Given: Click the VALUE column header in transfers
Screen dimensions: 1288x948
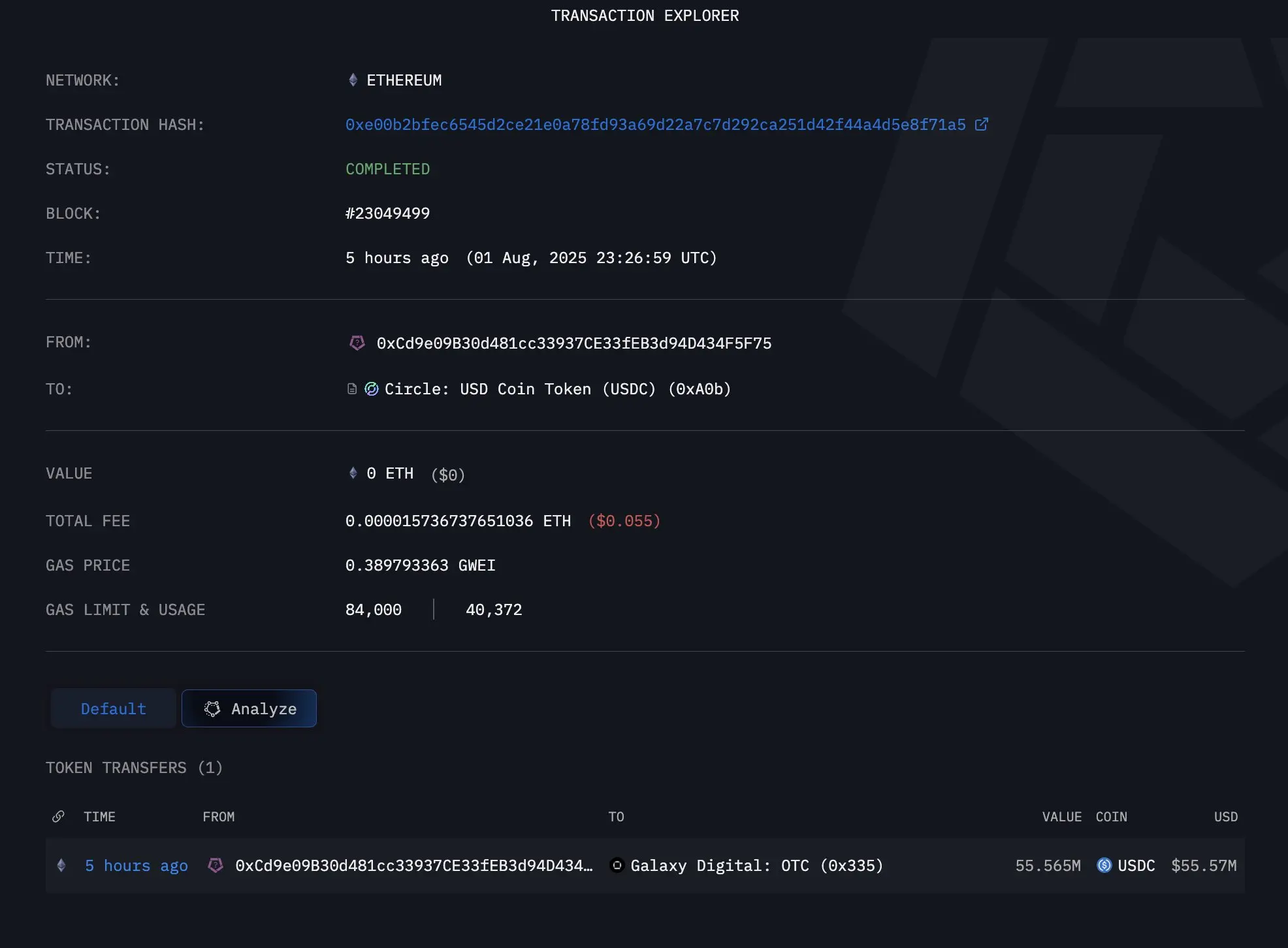Looking at the screenshot, I should coord(1061,817).
